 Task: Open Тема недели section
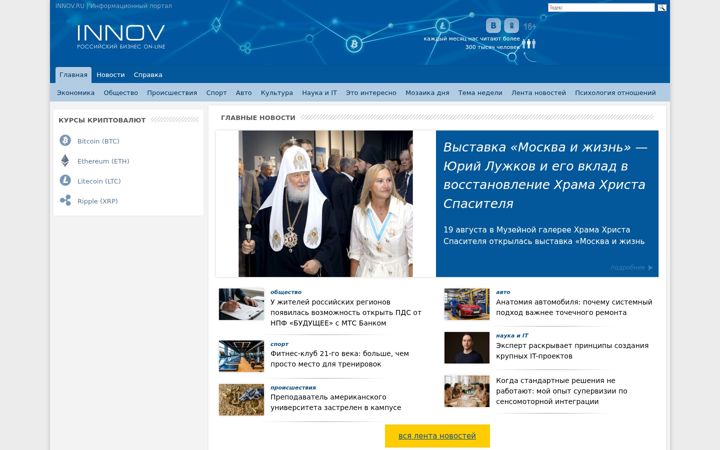click(480, 93)
